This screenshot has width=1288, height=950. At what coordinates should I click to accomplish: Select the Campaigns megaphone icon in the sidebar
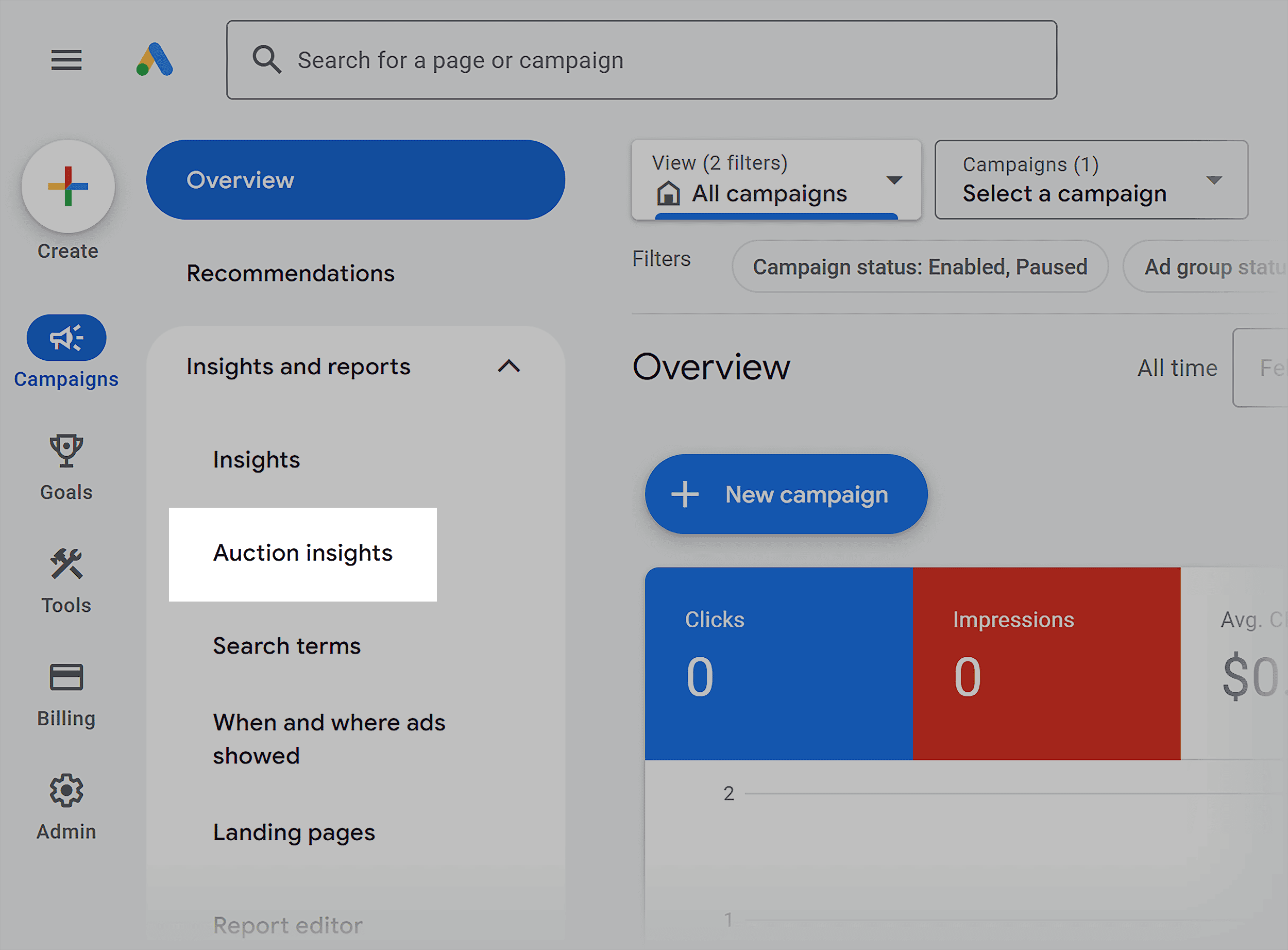(66, 338)
